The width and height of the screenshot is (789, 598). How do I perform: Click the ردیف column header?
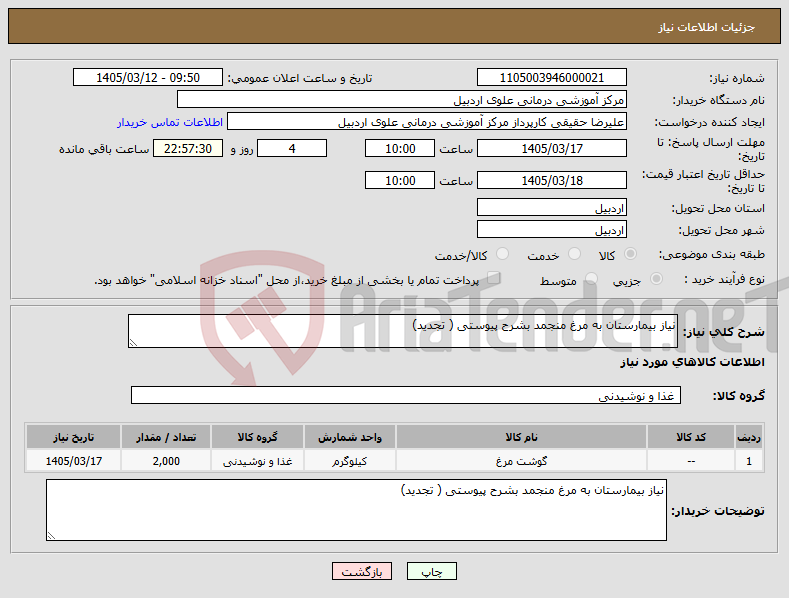pos(749,437)
